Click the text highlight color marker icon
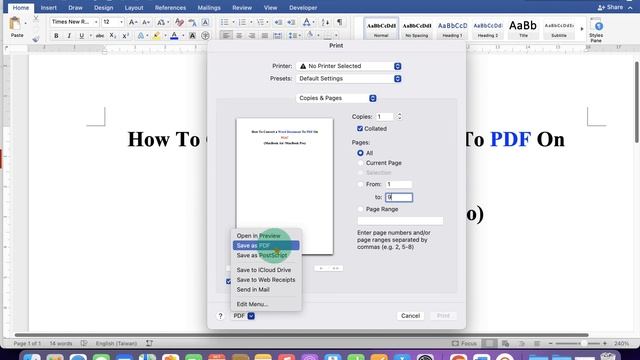 tap(156, 36)
